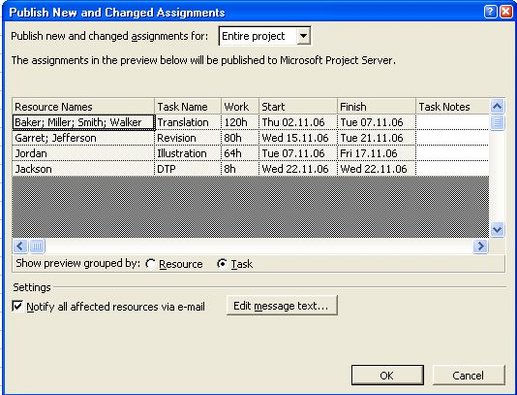Select the 'Jackson' resource cell

83,169
